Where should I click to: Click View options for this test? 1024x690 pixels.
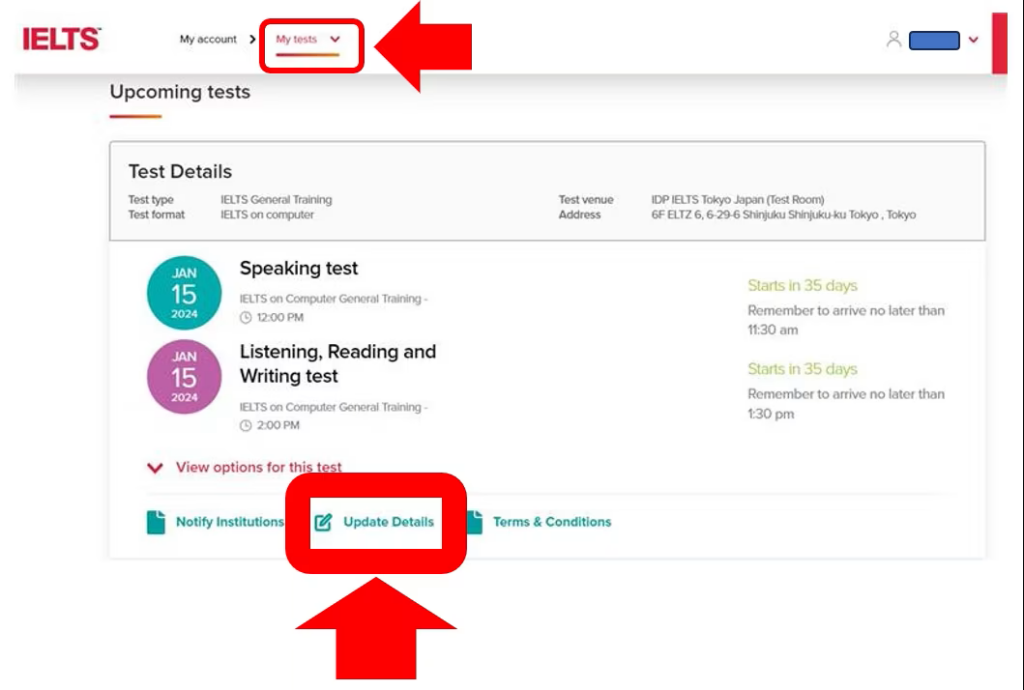(x=258, y=467)
